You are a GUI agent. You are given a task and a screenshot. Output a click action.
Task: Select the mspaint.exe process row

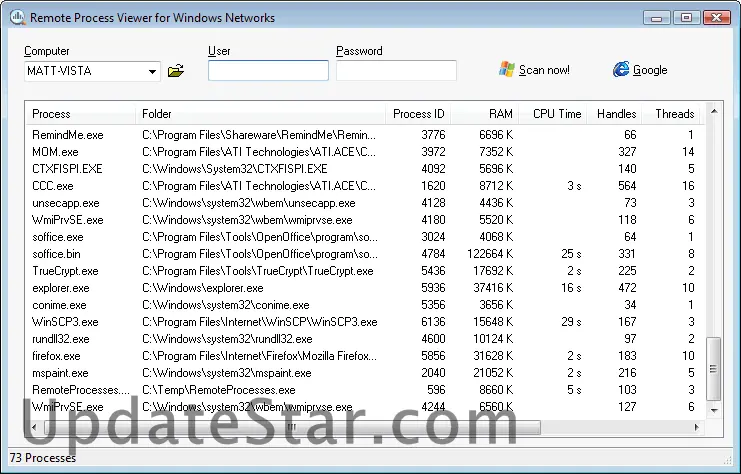coord(365,373)
